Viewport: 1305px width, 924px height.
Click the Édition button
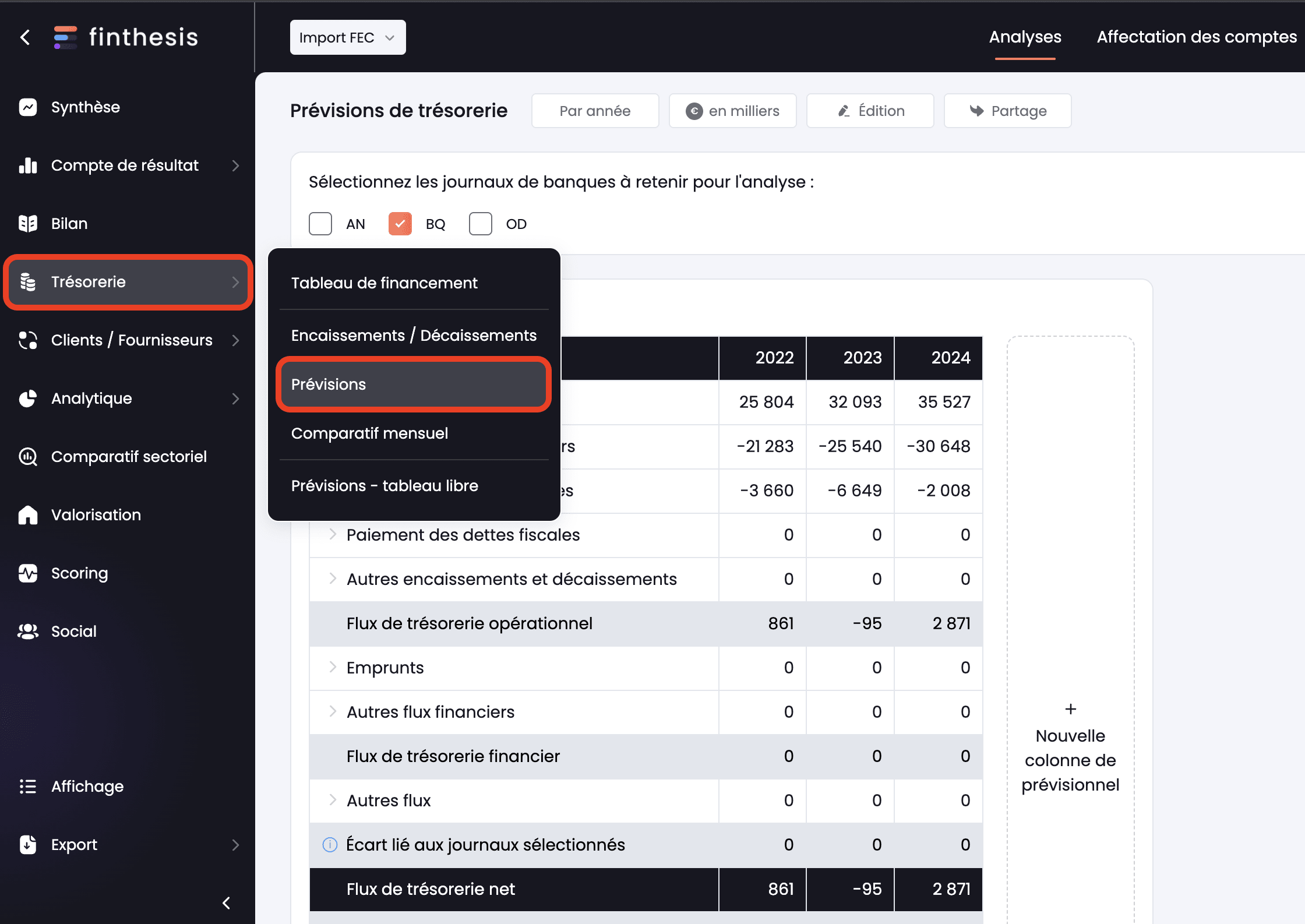point(870,111)
